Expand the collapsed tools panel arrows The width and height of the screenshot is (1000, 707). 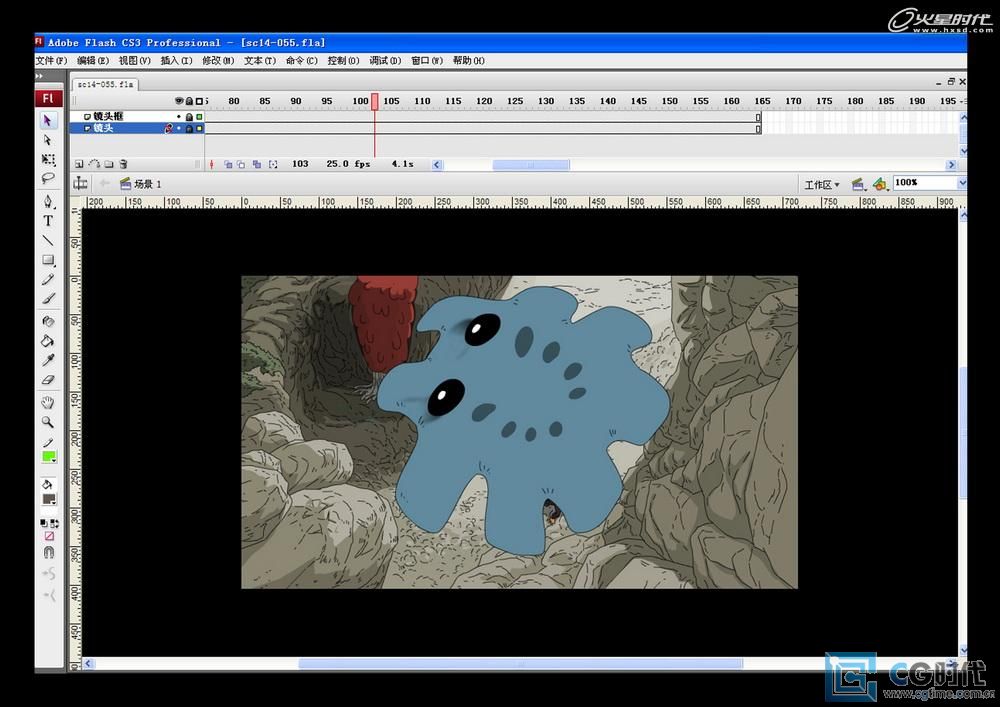[x=39, y=76]
